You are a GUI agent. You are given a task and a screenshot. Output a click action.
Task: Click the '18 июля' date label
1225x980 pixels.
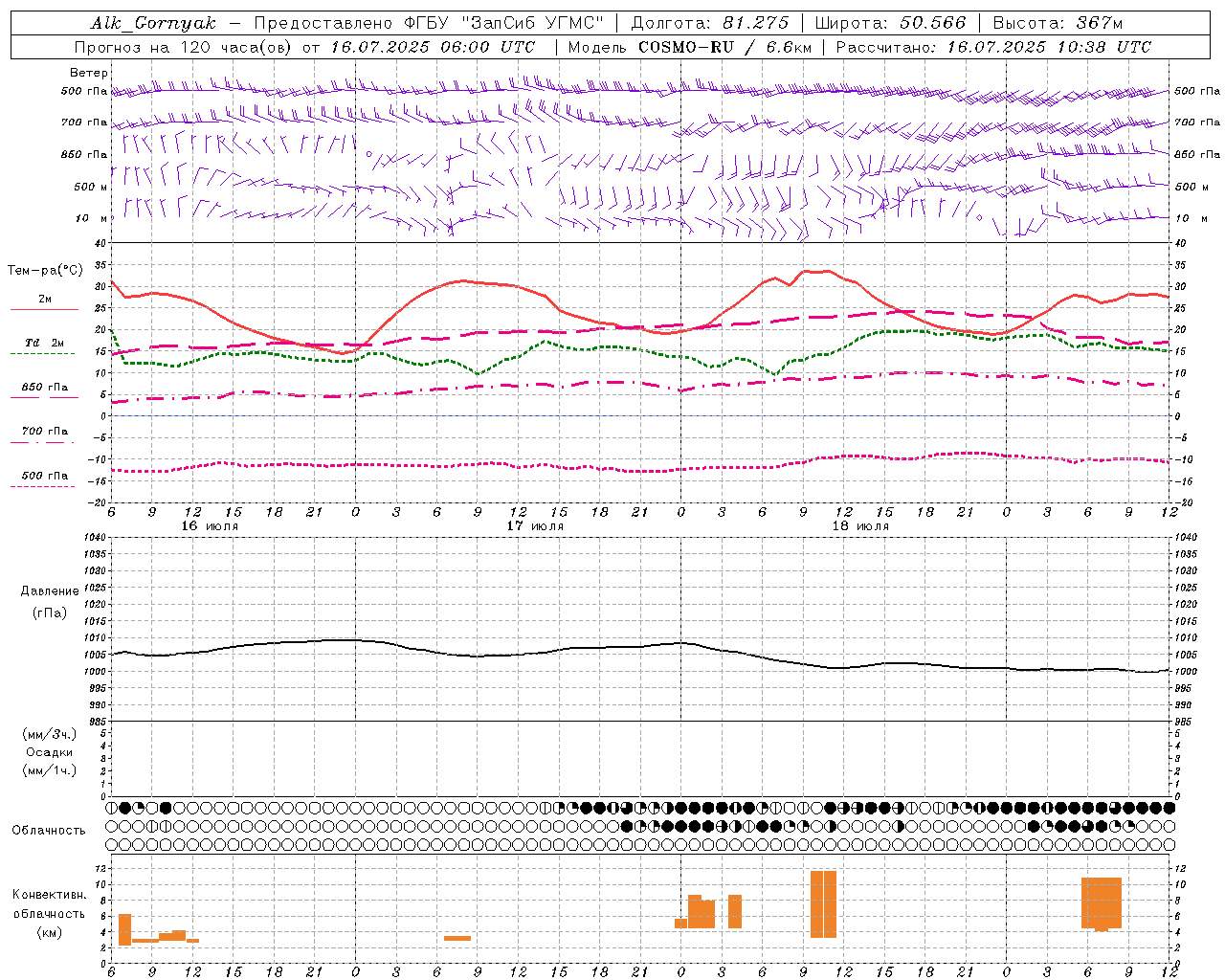(x=860, y=525)
